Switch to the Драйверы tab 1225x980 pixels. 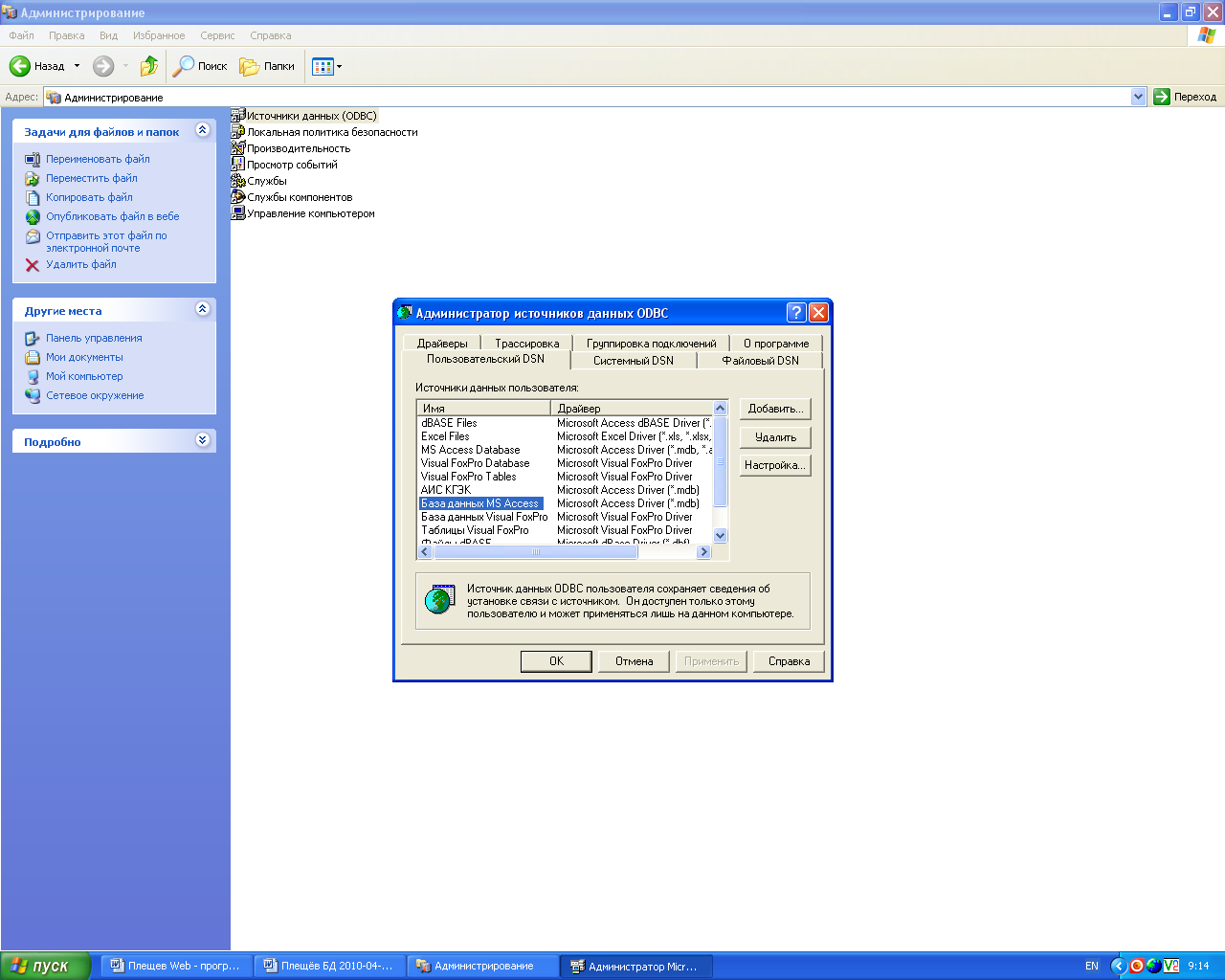[442, 344]
